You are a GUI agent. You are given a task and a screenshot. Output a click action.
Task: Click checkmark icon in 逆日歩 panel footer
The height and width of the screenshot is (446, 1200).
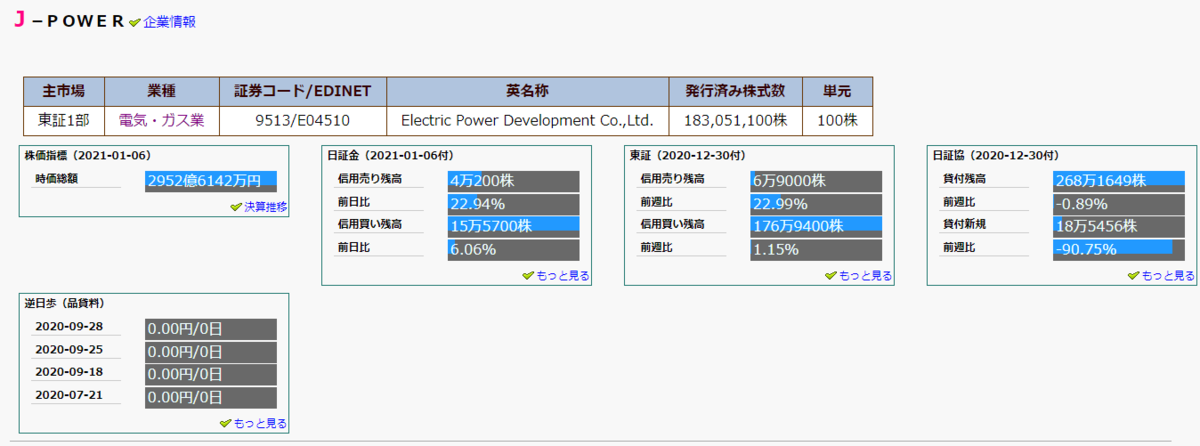coord(225,424)
